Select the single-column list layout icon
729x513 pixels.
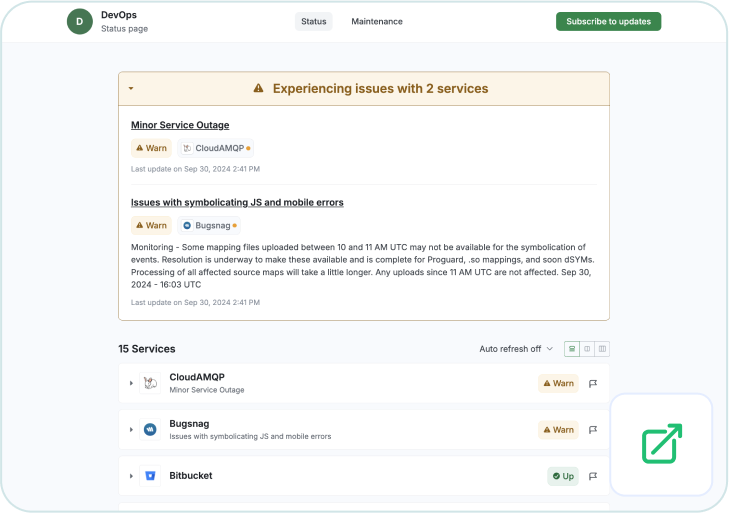pyautogui.click(x=572, y=349)
